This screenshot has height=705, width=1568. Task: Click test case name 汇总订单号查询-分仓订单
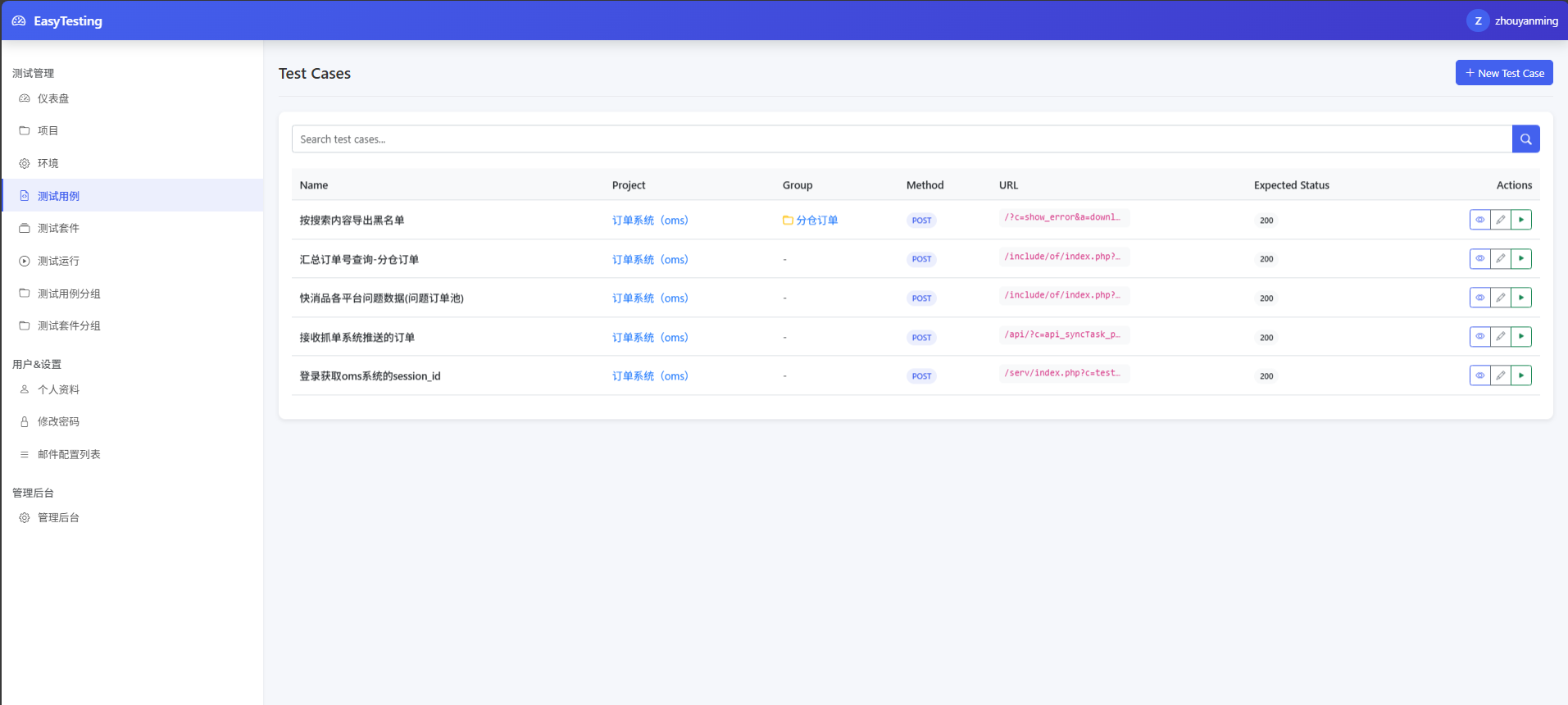359,259
